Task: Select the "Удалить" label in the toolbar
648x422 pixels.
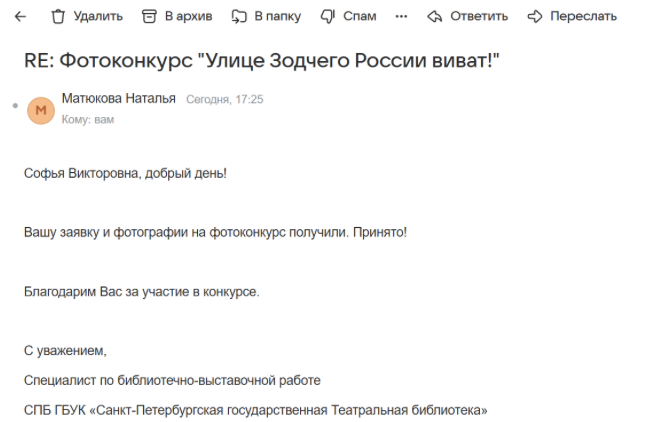Action: click(98, 16)
